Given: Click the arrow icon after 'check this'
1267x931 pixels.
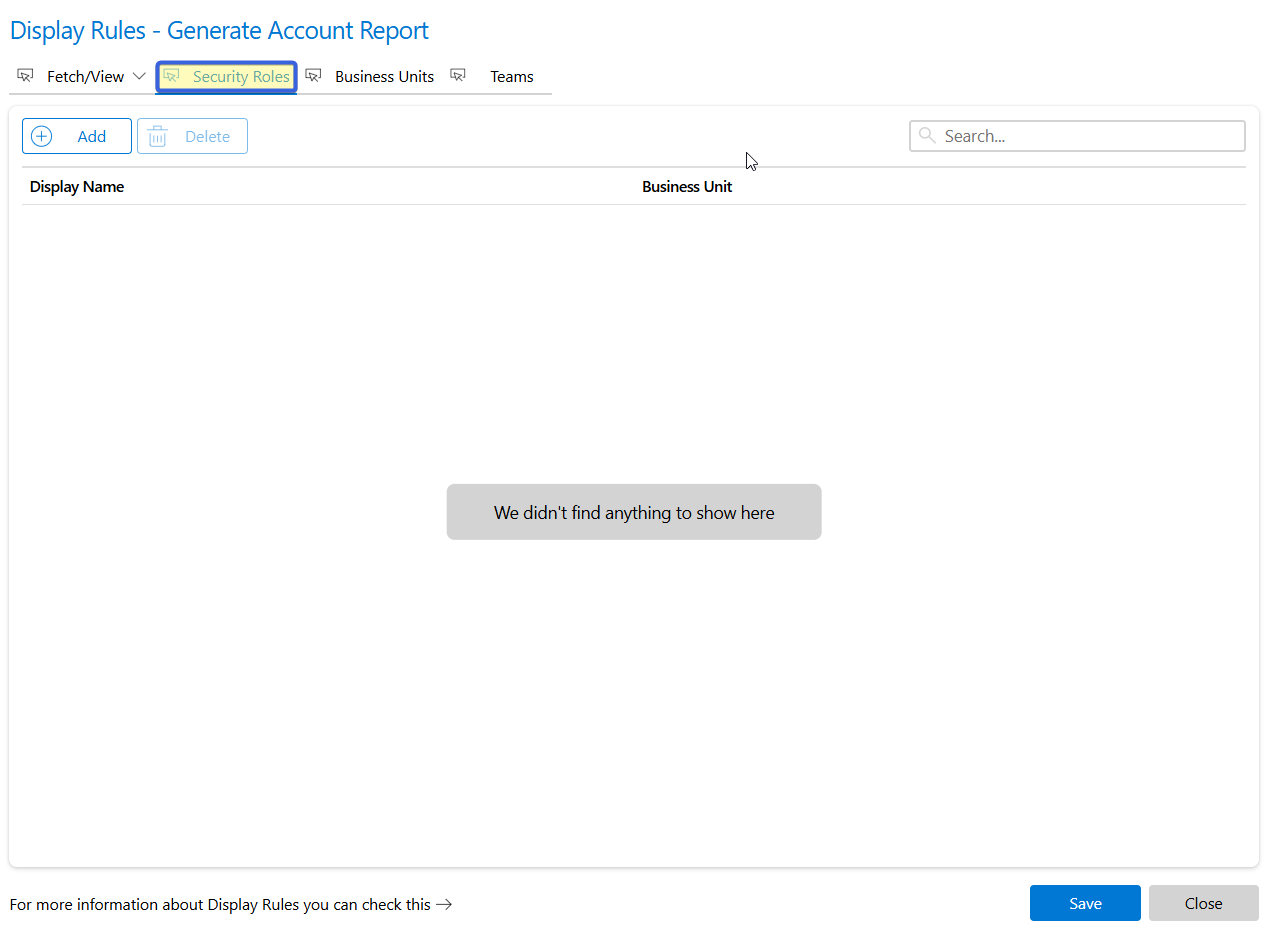Looking at the screenshot, I should click(444, 904).
